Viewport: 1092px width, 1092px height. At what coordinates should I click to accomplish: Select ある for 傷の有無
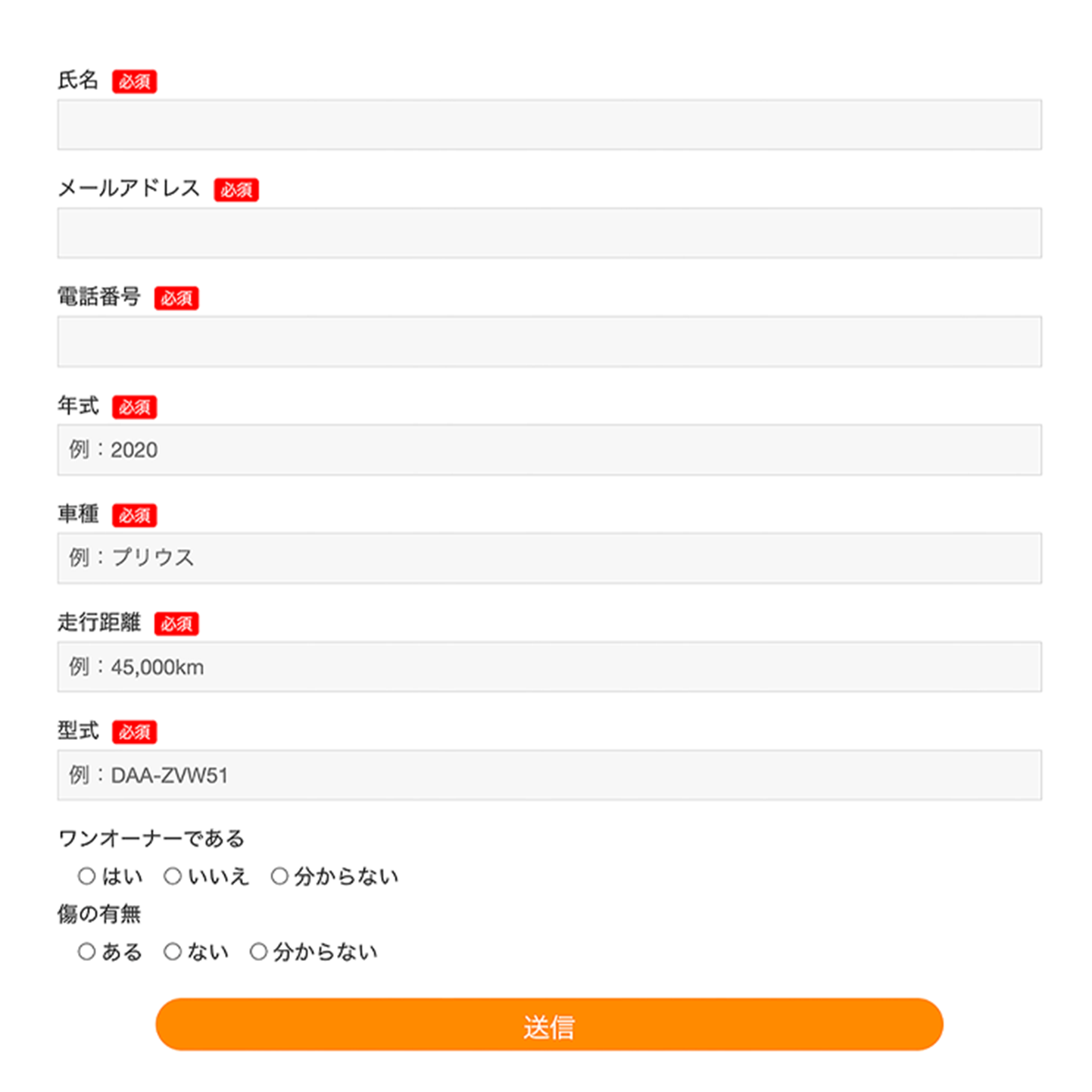coord(86,951)
